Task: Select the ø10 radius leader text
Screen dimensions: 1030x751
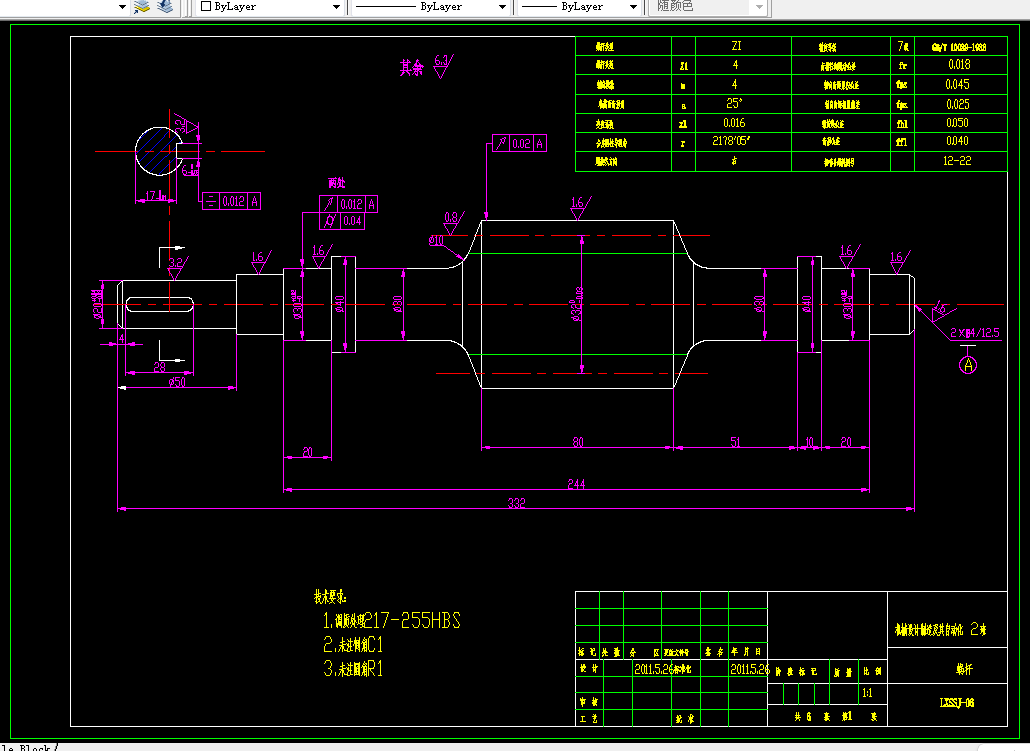Action: (436, 240)
